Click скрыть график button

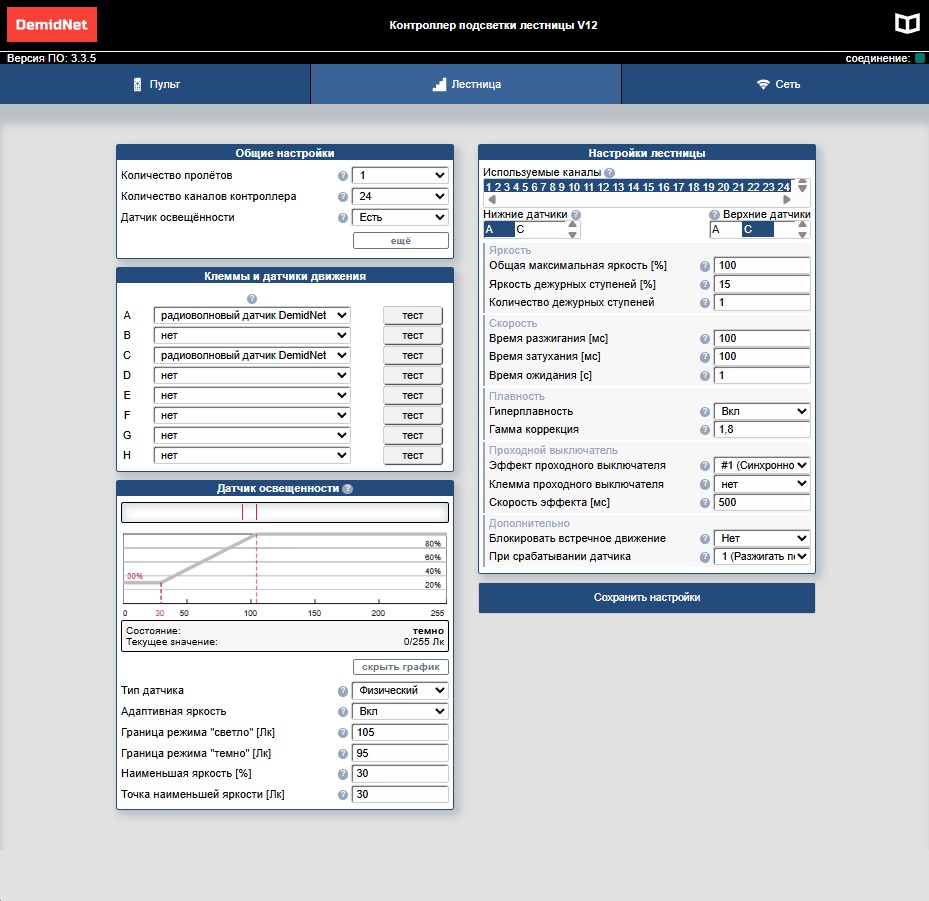point(400,667)
